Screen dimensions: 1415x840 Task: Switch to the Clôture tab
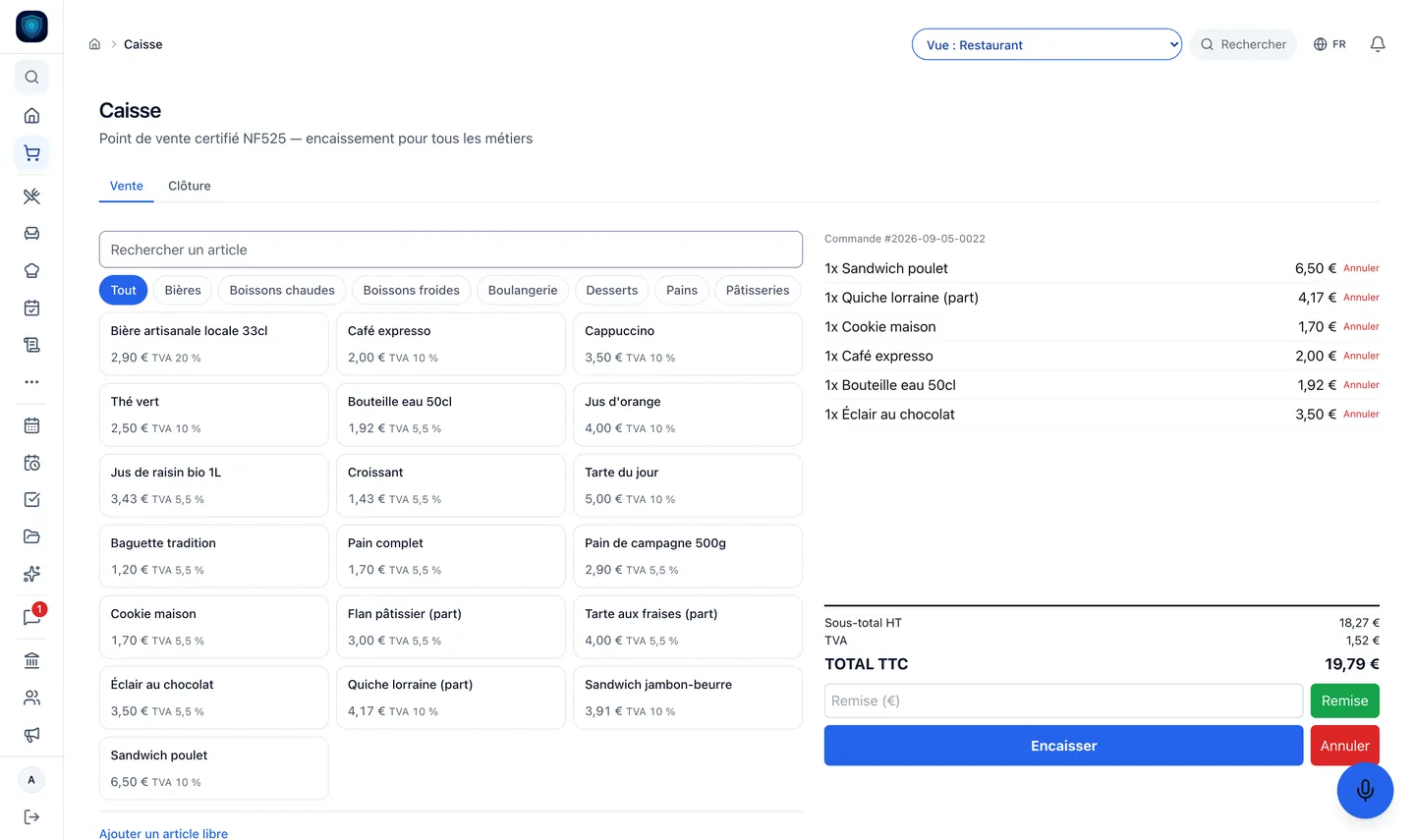pyautogui.click(x=190, y=186)
